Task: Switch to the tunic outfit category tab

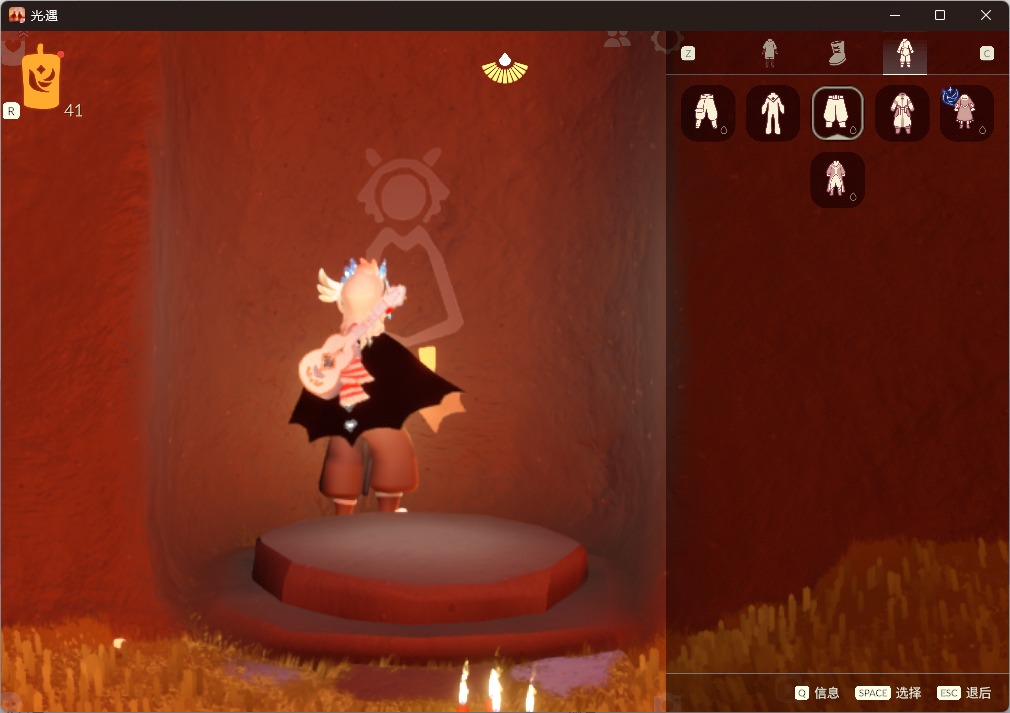Action: 769,53
